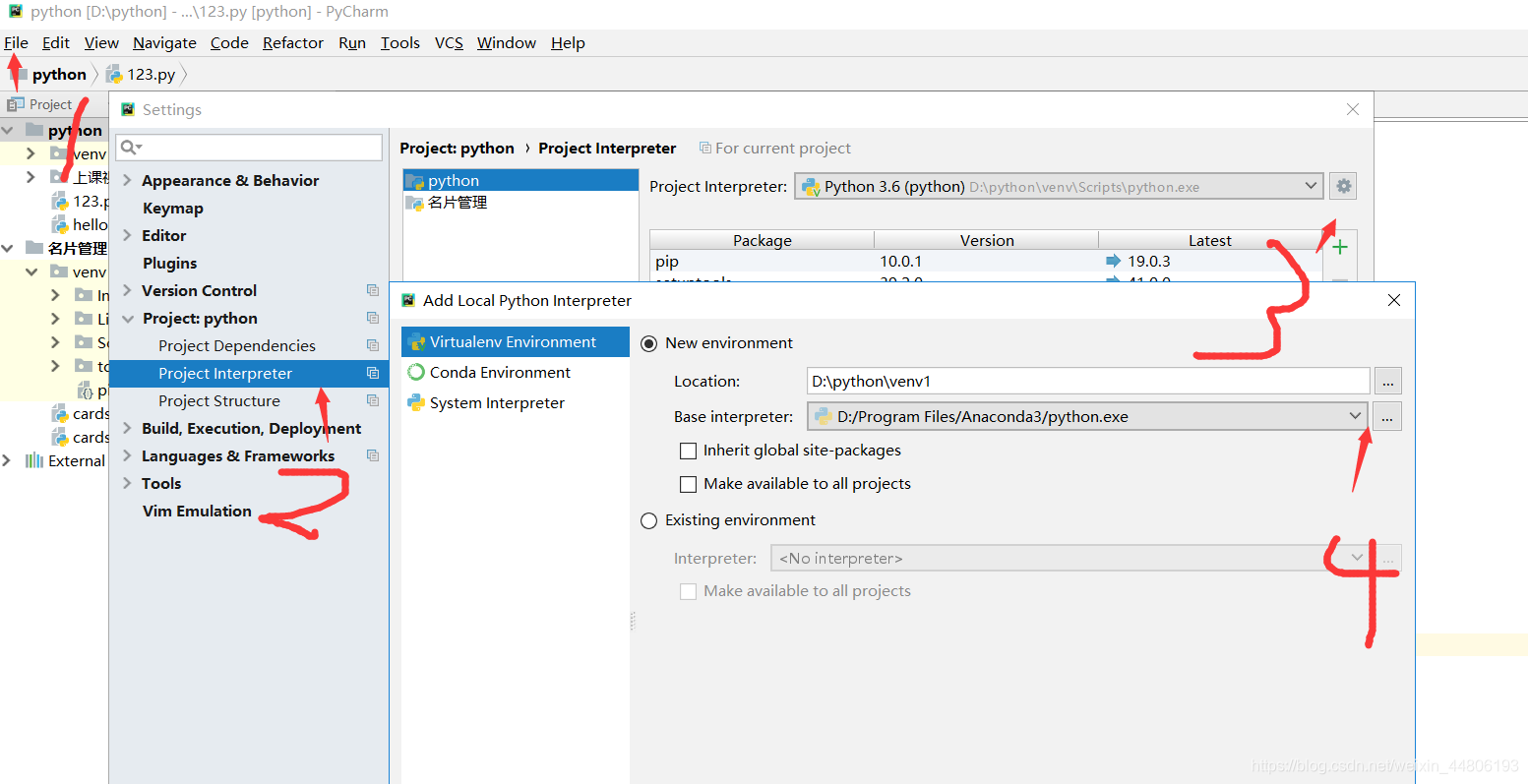Click per-project icon beside Project Dependencies

click(x=373, y=345)
